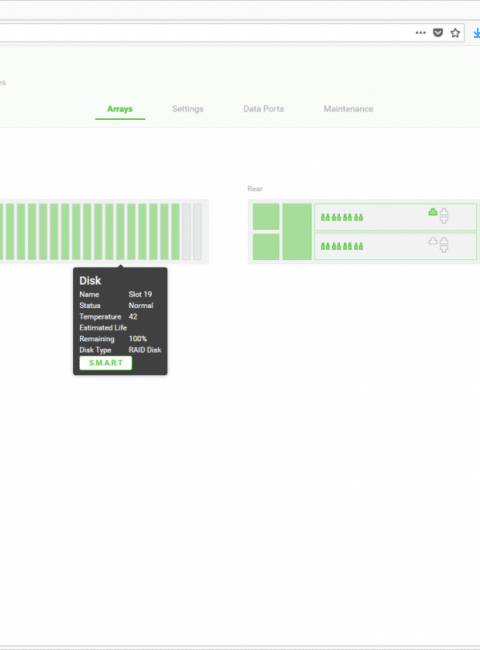
Task: Click the "RAID Disk" disk type value
Action: click(x=145, y=350)
